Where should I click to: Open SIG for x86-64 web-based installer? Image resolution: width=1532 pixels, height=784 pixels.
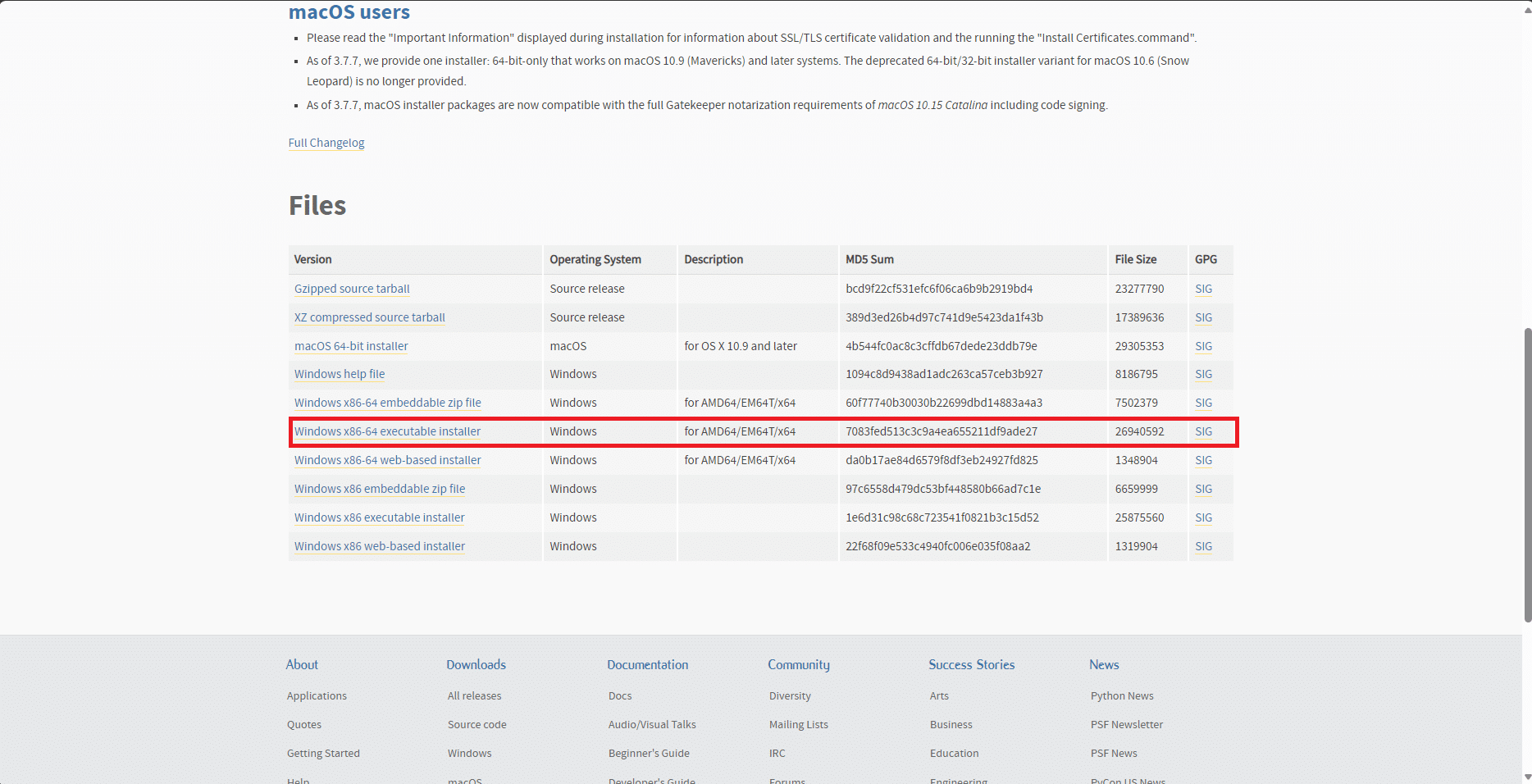(1203, 460)
